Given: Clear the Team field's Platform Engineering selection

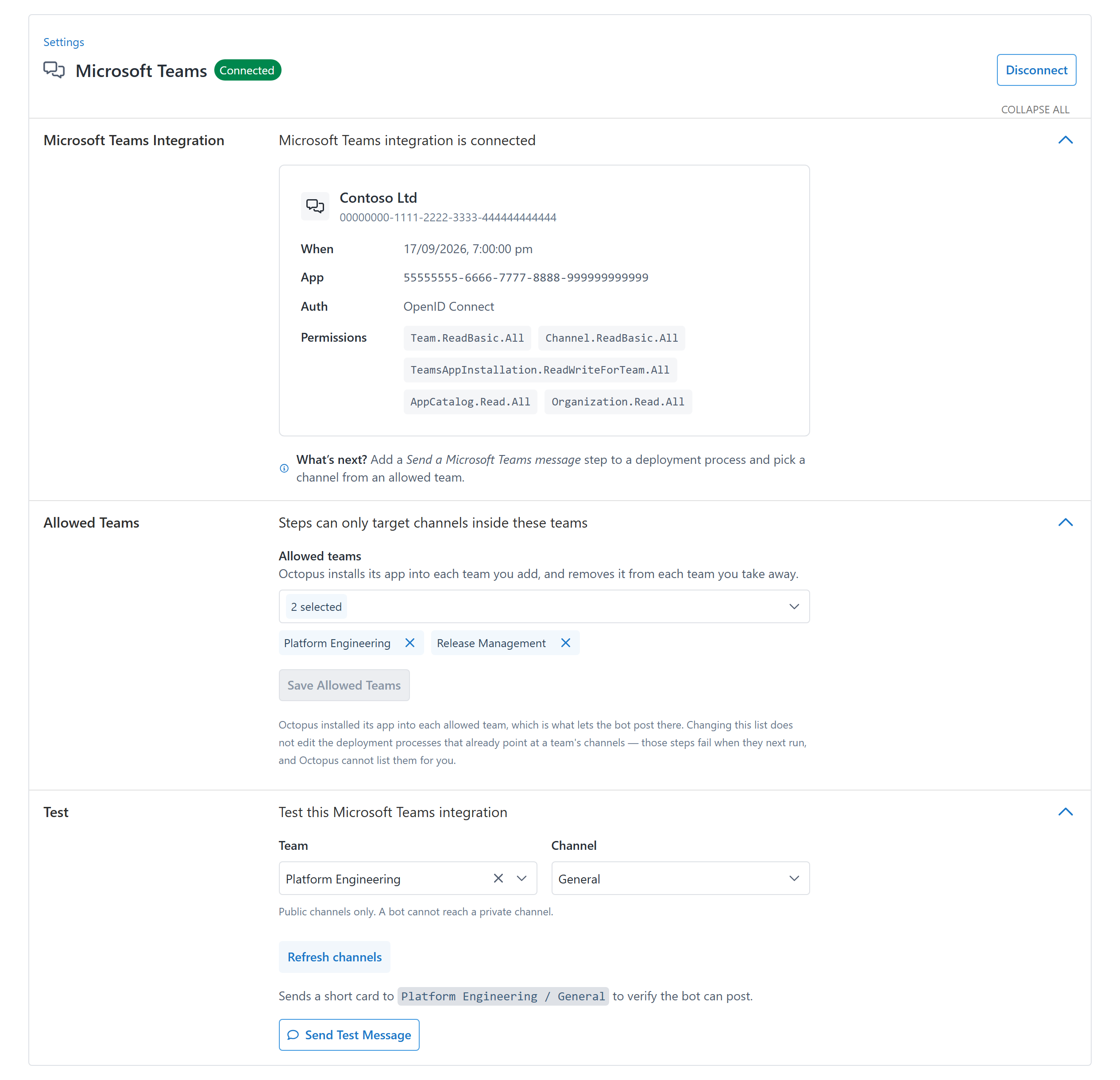Looking at the screenshot, I should (x=498, y=878).
